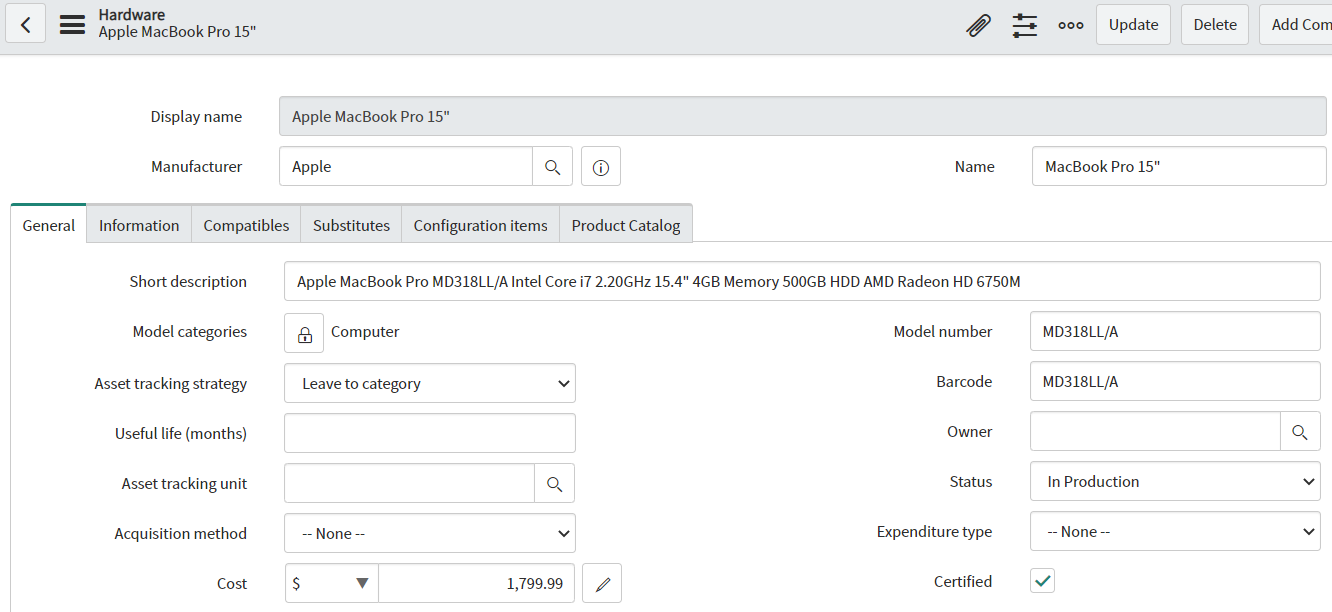Viewport: 1332px width, 612px height.
Task: Switch to the Product Catalog tab
Action: (626, 225)
